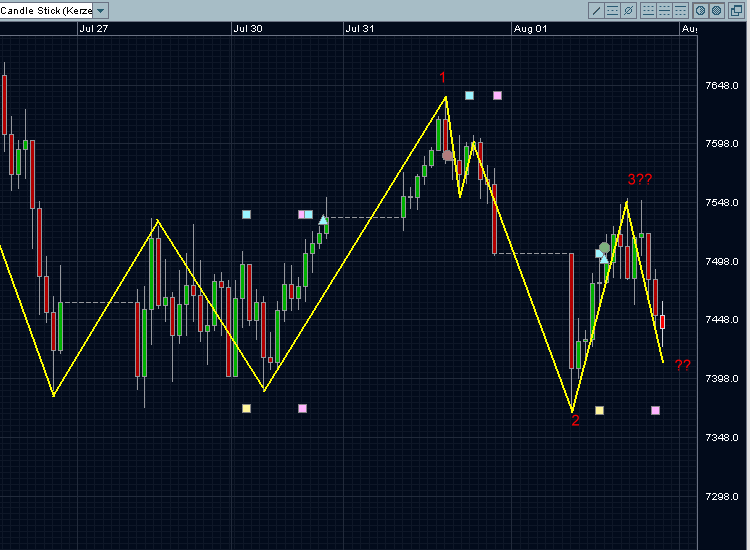Click the Candle Stick chart type combo box
Screen dimensions: 750x550
48,10
